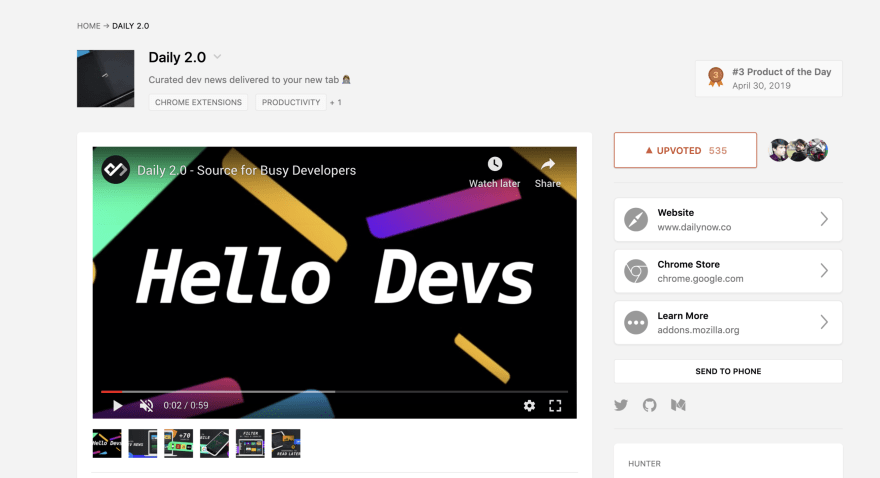Open the GitHub profile icon

(649, 405)
